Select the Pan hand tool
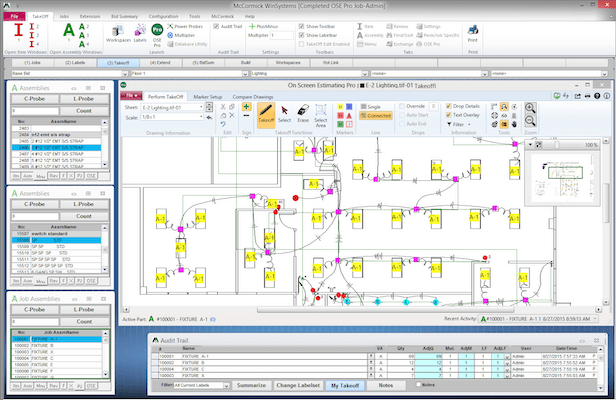This screenshot has width=616, height=400. pyautogui.click(x=514, y=124)
